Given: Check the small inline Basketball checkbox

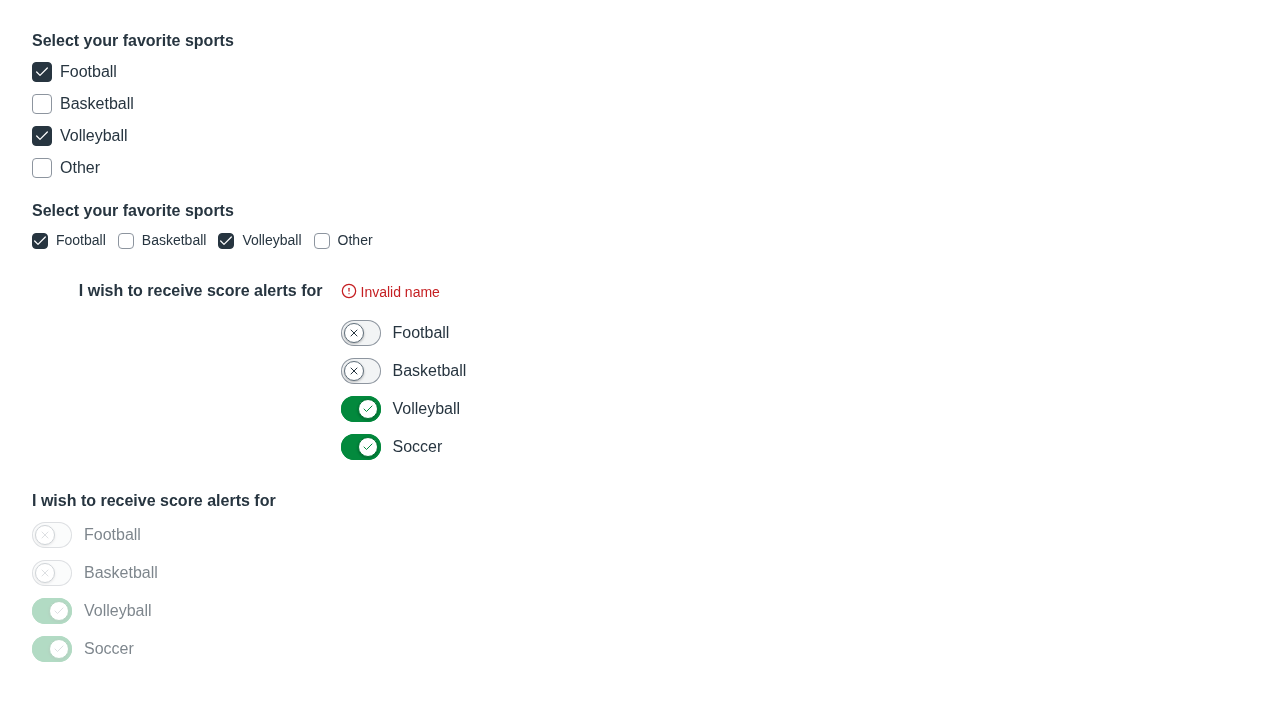Looking at the screenshot, I should [126, 241].
